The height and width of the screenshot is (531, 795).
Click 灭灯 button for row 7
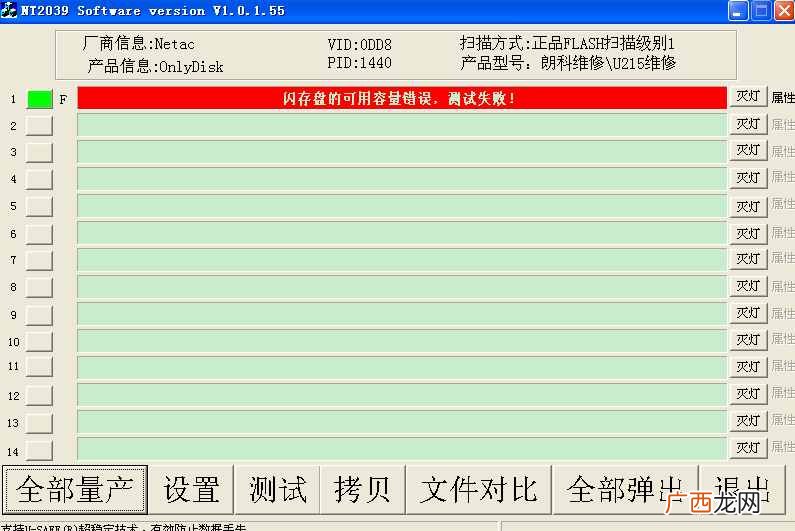(x=748, y=259)
